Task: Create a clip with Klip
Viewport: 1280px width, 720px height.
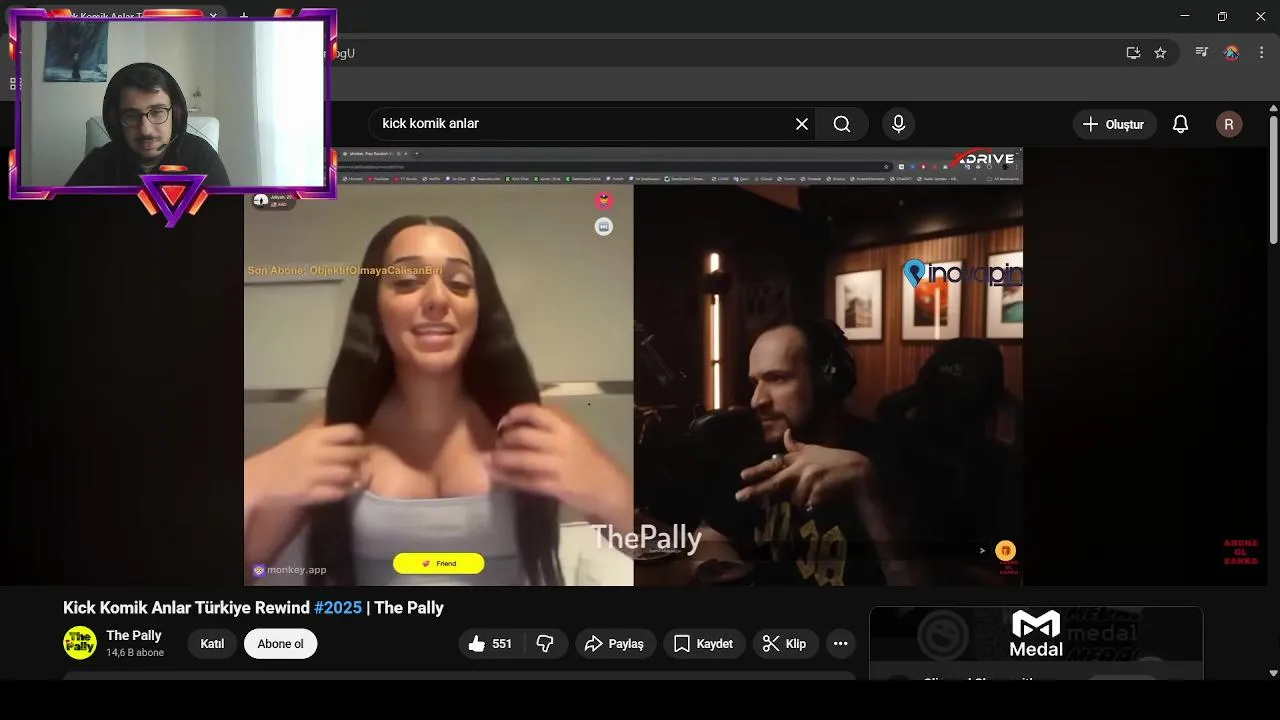Action: pos(785,644)
